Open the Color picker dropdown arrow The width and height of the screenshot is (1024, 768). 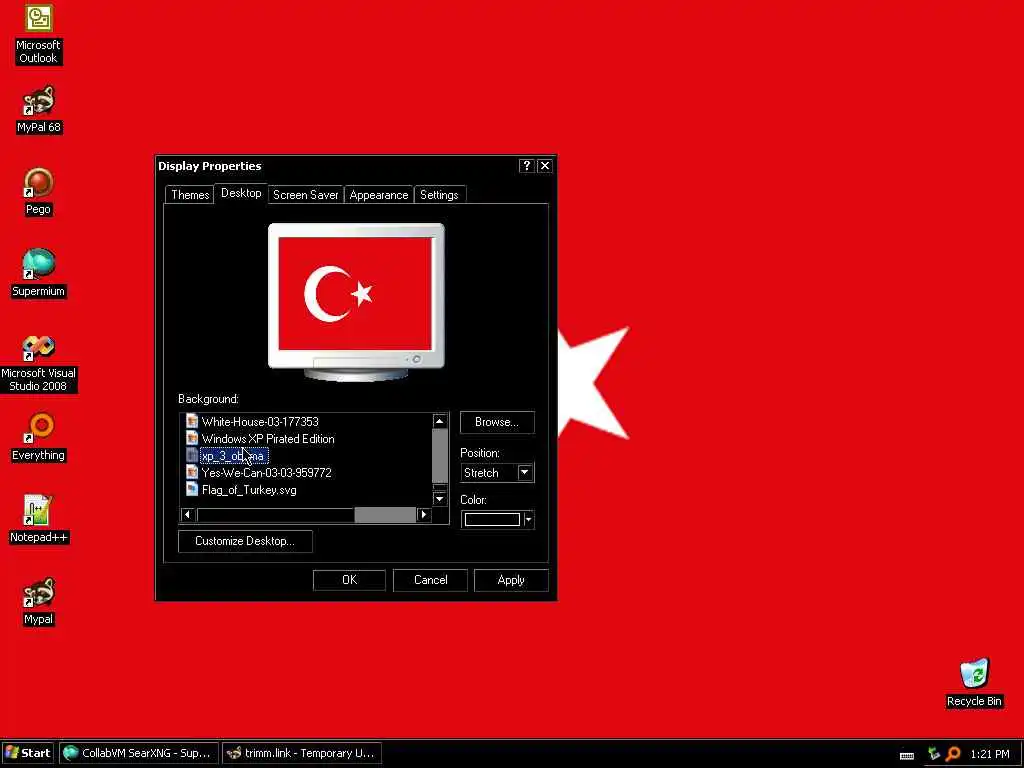[x=528, y=520]
